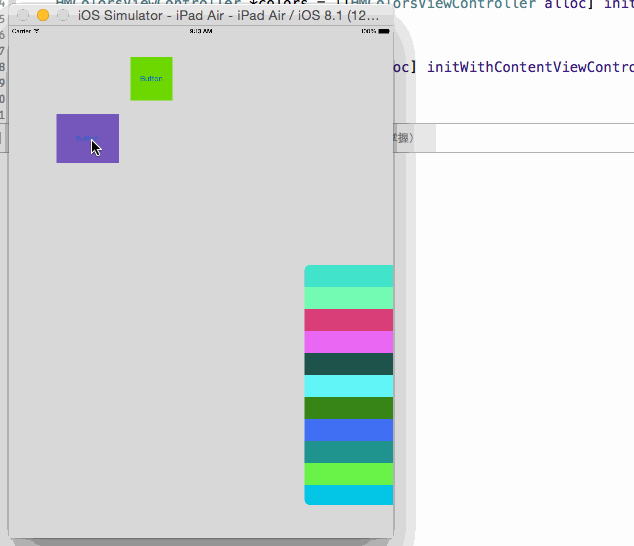This screenshot has height=546, width=634.
Task: Click the iOS Simulator window title
Action: click(x=228, y=15)
